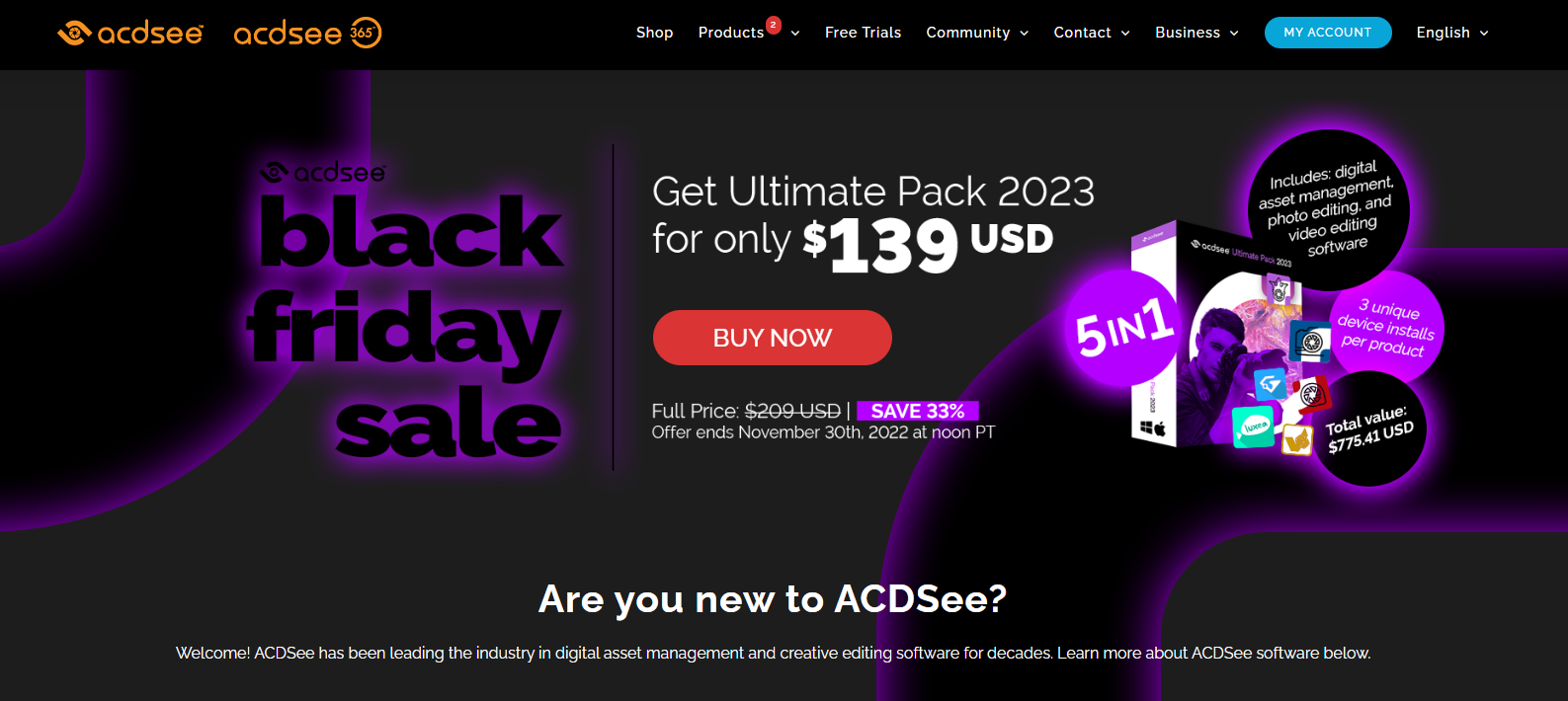The image size is (1568, 701).
Task: Expand the Business dropdown menu
Action: click(x=1197, y=33)
